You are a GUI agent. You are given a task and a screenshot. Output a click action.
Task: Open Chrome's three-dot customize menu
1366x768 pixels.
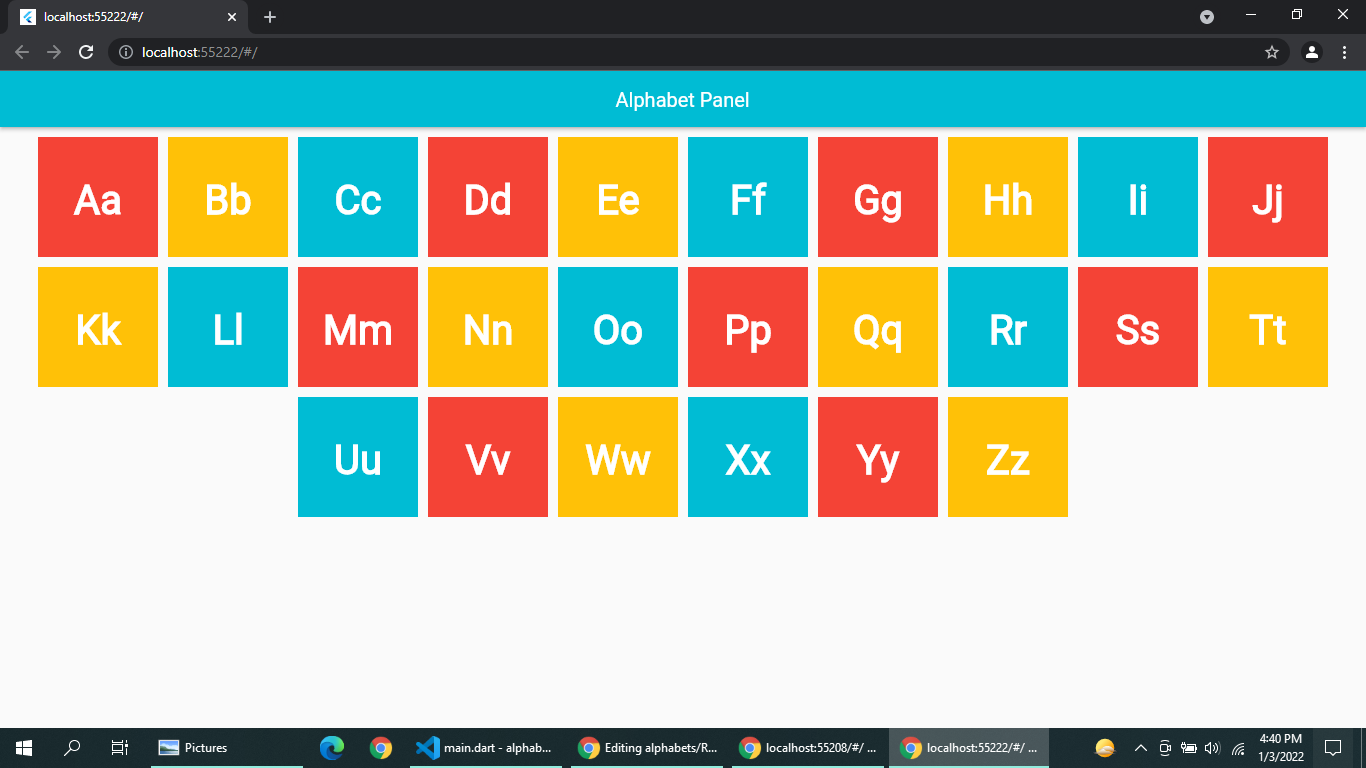click(x=1344, y=52)
